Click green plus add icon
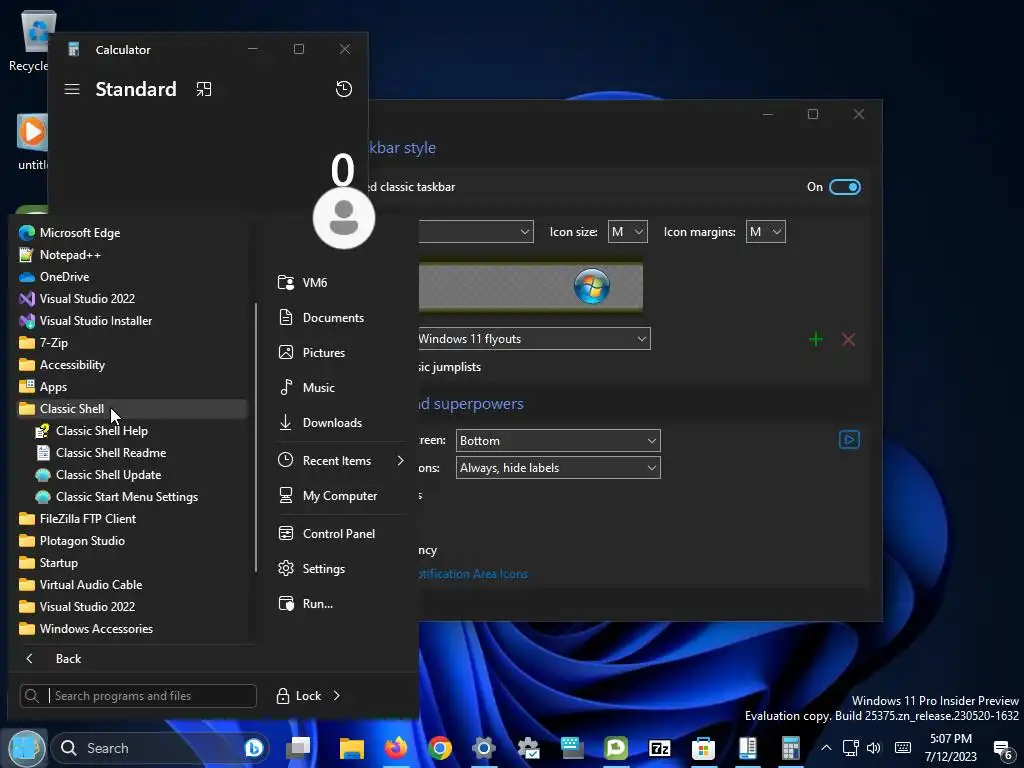Screen dimensions: 1024x768 pos(816,340)
